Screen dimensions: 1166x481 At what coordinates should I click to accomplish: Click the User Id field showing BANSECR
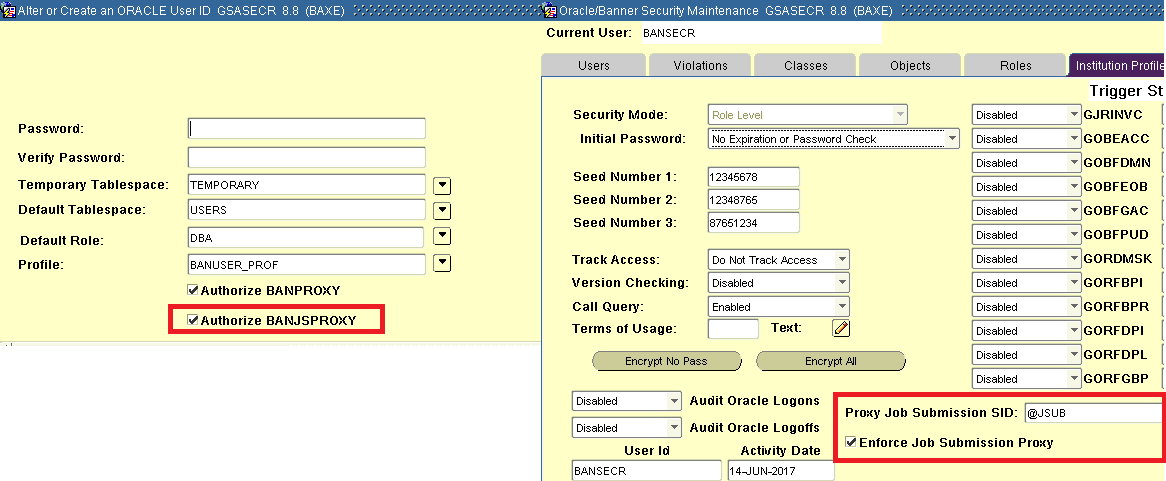(646, 471)
